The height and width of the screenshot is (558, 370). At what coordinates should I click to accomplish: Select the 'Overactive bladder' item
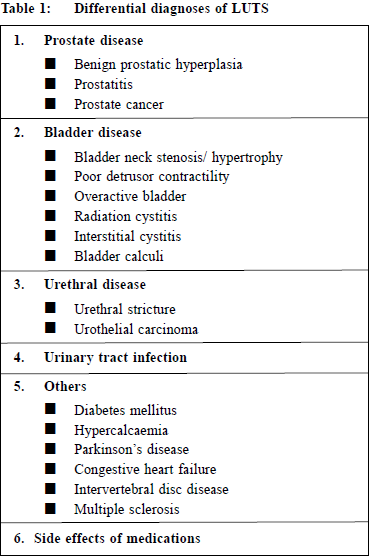click(130, 196)
